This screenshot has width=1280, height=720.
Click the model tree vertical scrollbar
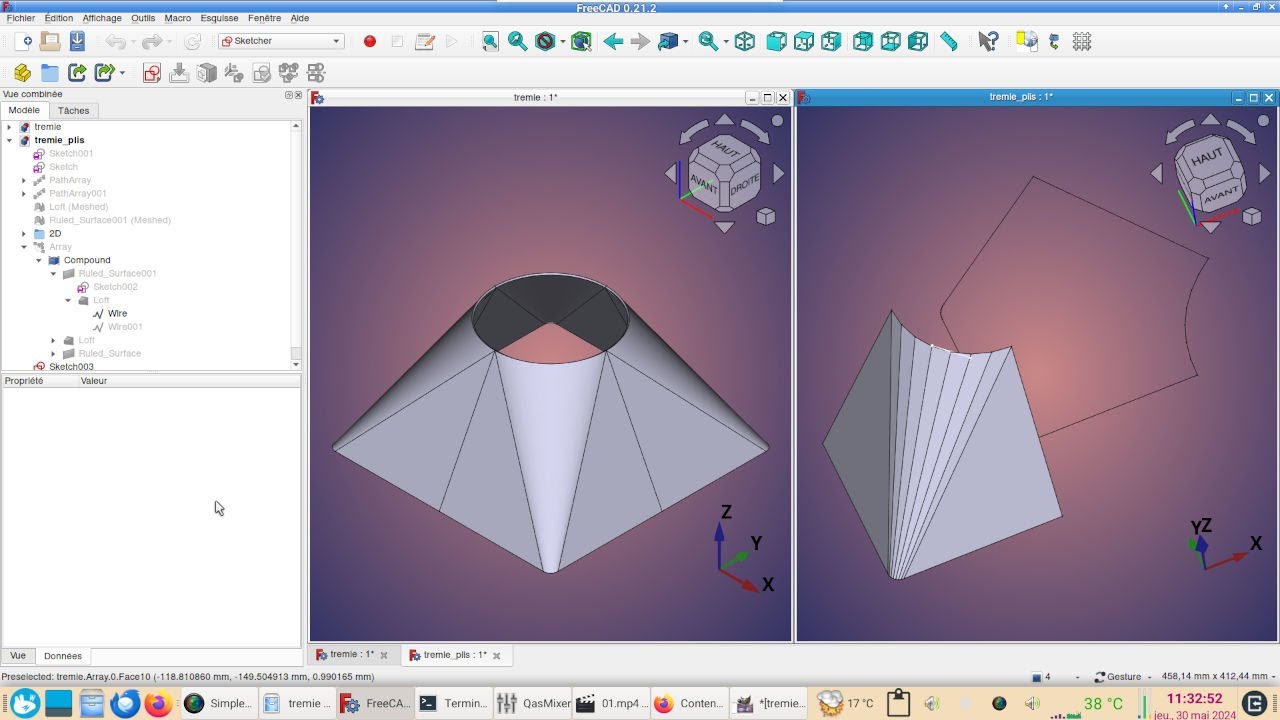[296, 245]
